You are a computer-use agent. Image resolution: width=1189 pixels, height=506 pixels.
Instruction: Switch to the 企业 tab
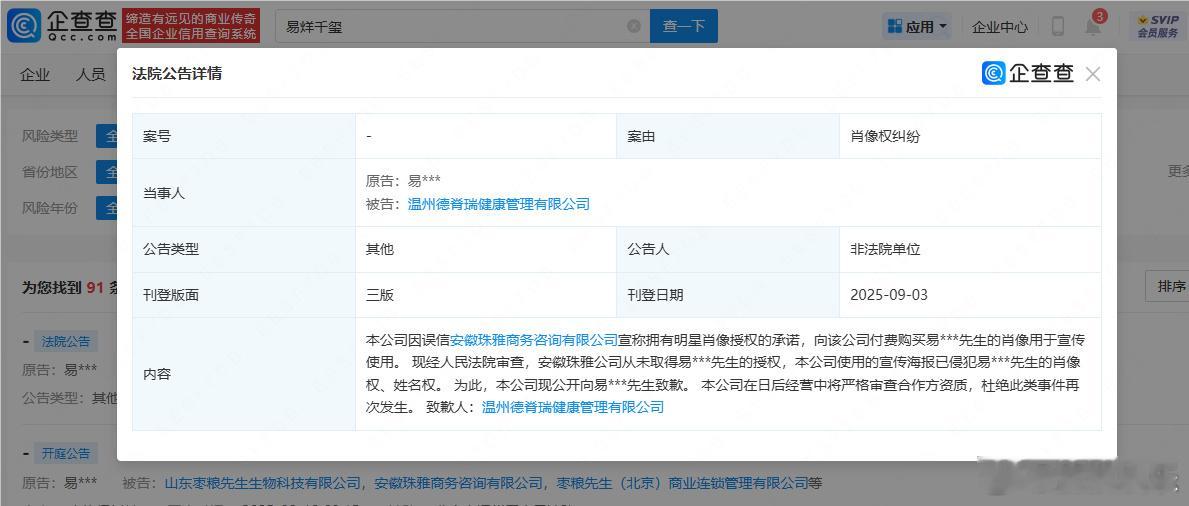point(35,74)
